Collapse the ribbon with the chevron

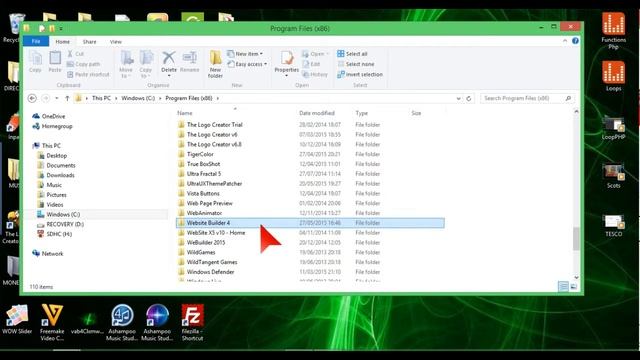[565, 41]
